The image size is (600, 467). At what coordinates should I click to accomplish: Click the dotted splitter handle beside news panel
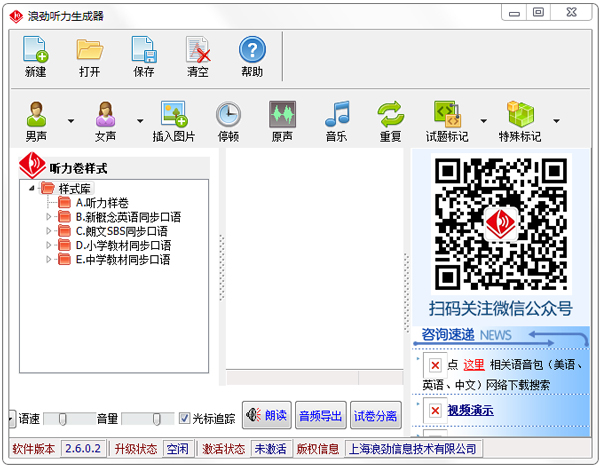pyautogui.click(x=406, y=291)
